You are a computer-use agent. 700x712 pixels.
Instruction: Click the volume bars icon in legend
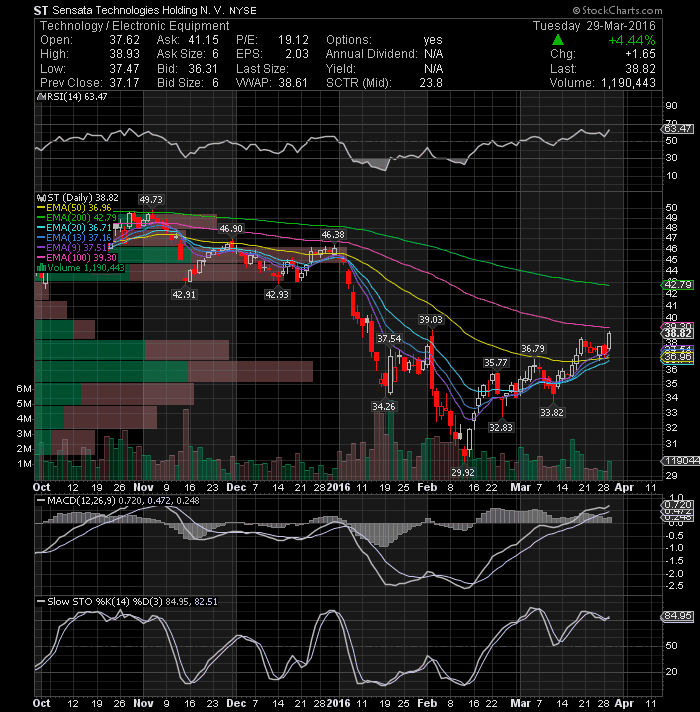[x=41, y=267]
